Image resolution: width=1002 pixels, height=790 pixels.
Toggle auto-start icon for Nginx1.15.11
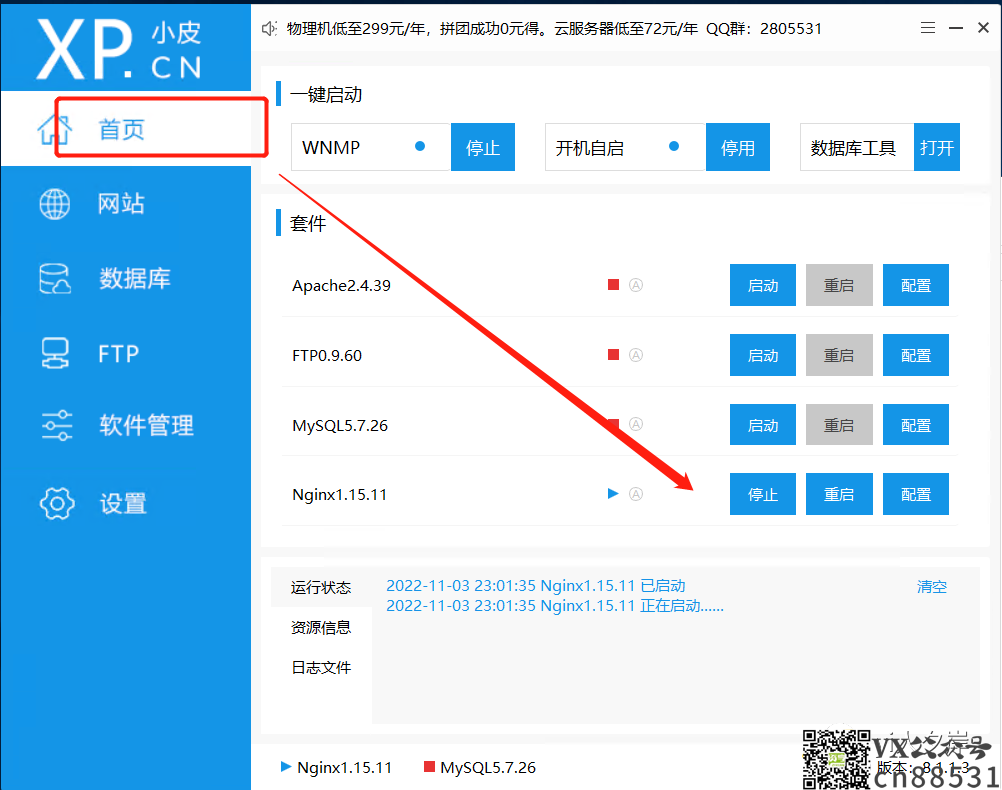[x=636, y=493]
